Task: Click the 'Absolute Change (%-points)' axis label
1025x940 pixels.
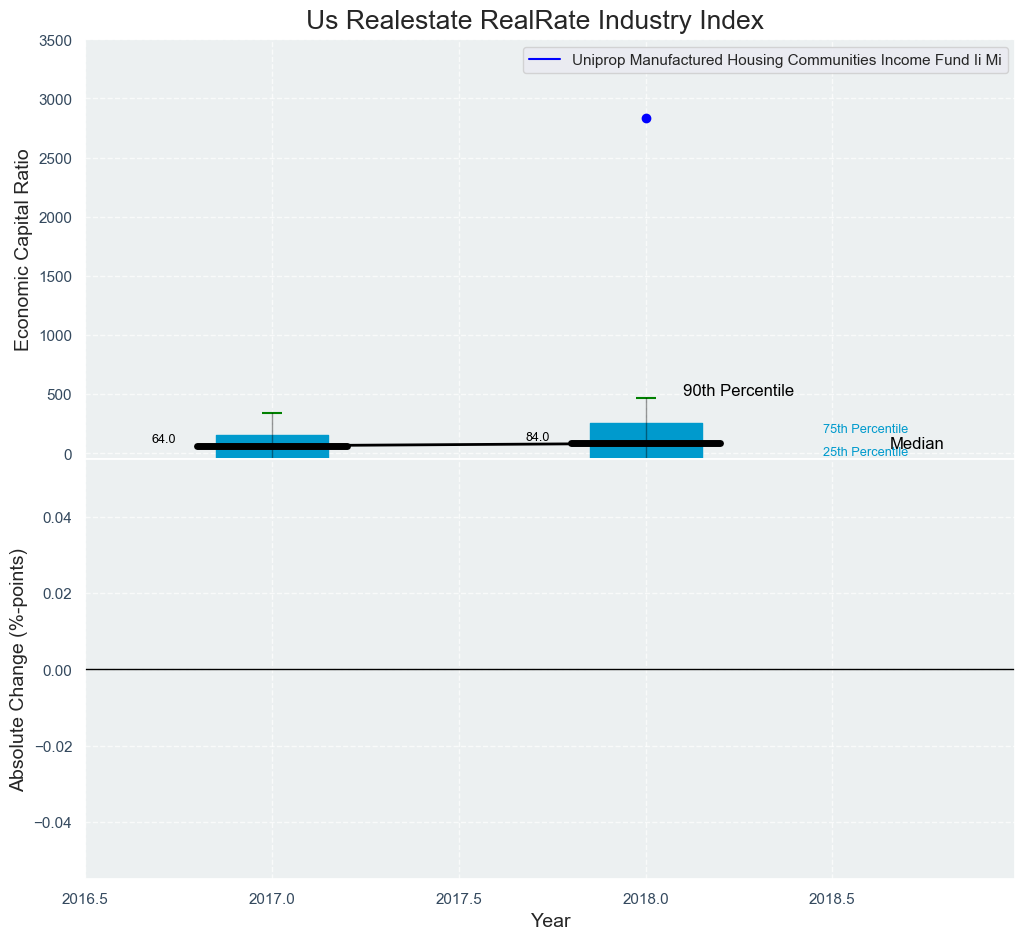Action: (x=18, y=669)
